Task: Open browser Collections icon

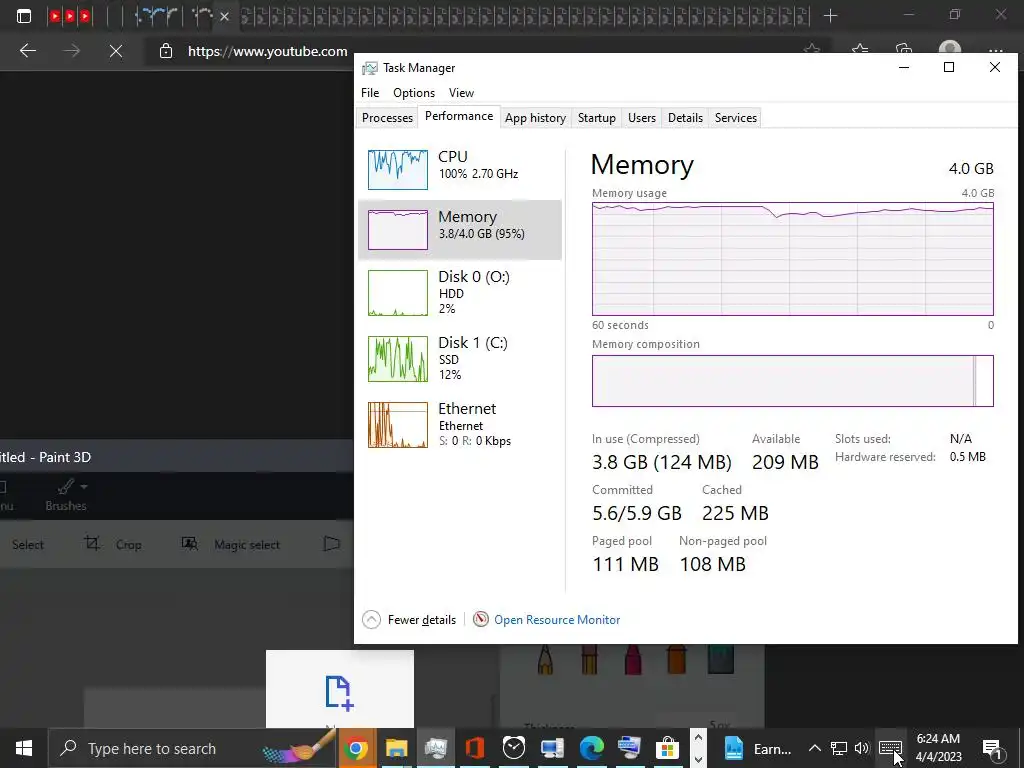Action: click(x=904, y=50)
